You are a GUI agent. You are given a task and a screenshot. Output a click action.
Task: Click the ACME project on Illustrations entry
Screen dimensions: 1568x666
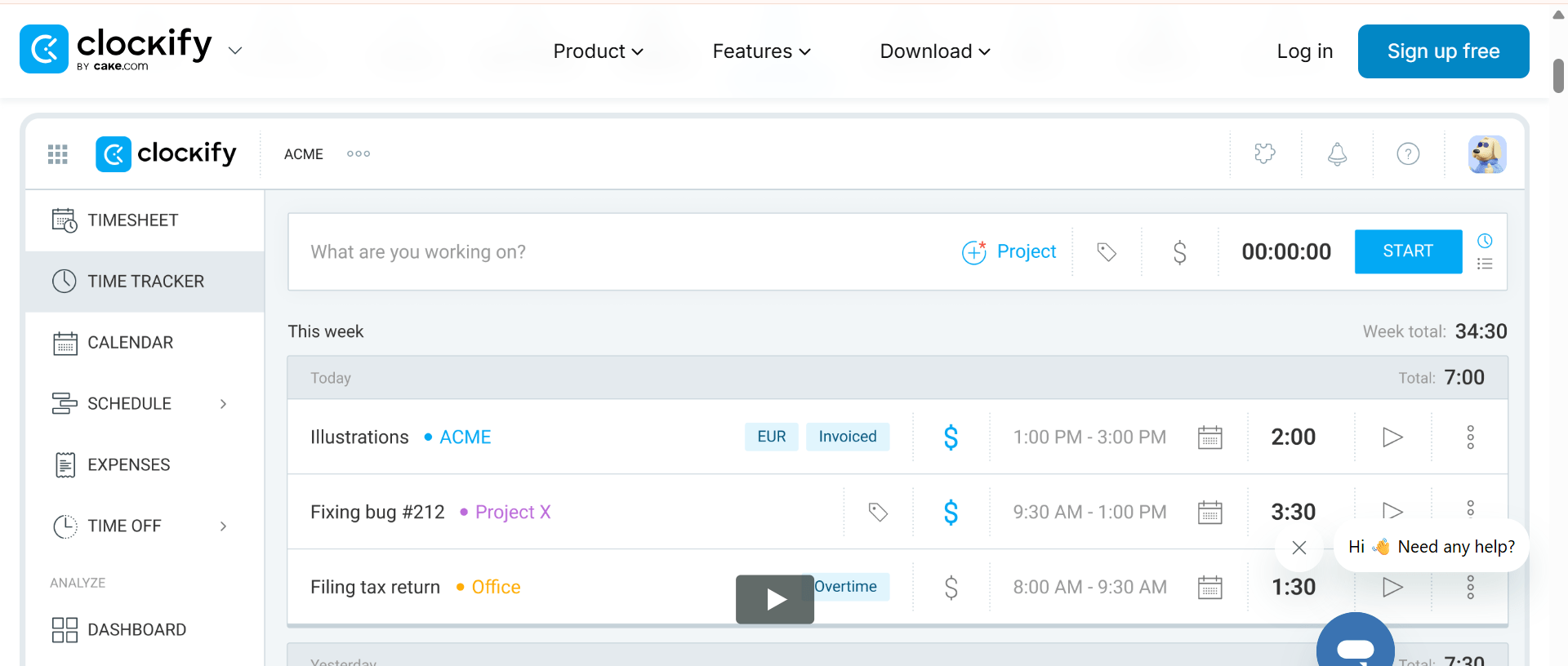point(458,437)
